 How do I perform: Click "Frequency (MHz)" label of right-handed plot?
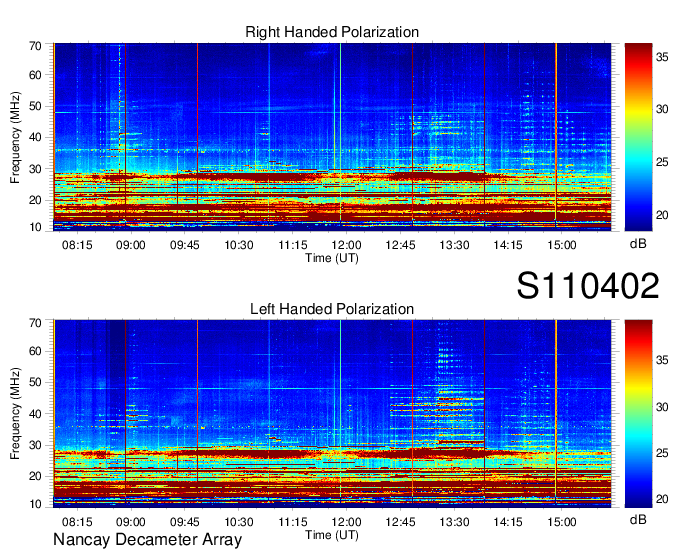(15, 137)
